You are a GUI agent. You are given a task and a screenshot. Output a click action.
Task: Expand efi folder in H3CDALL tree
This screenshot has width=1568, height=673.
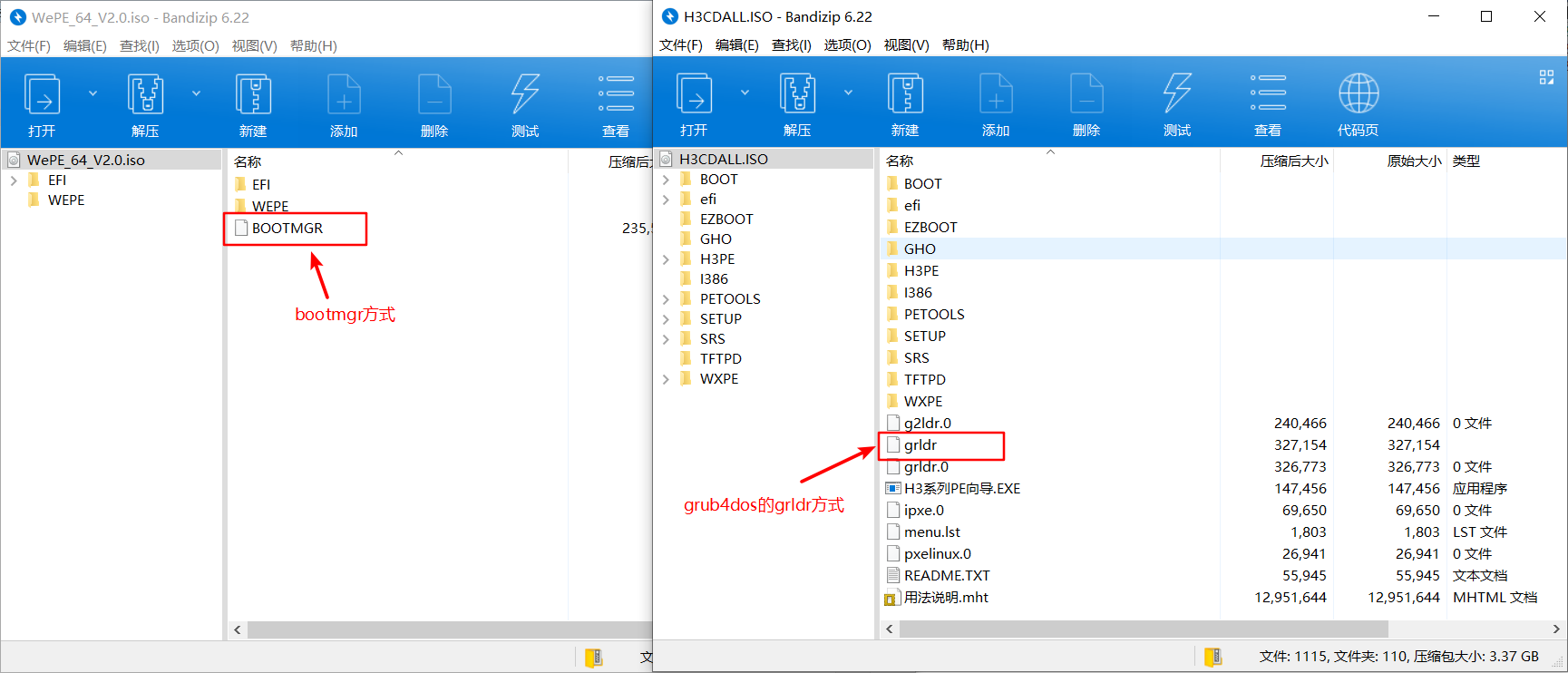click(666, 200)
